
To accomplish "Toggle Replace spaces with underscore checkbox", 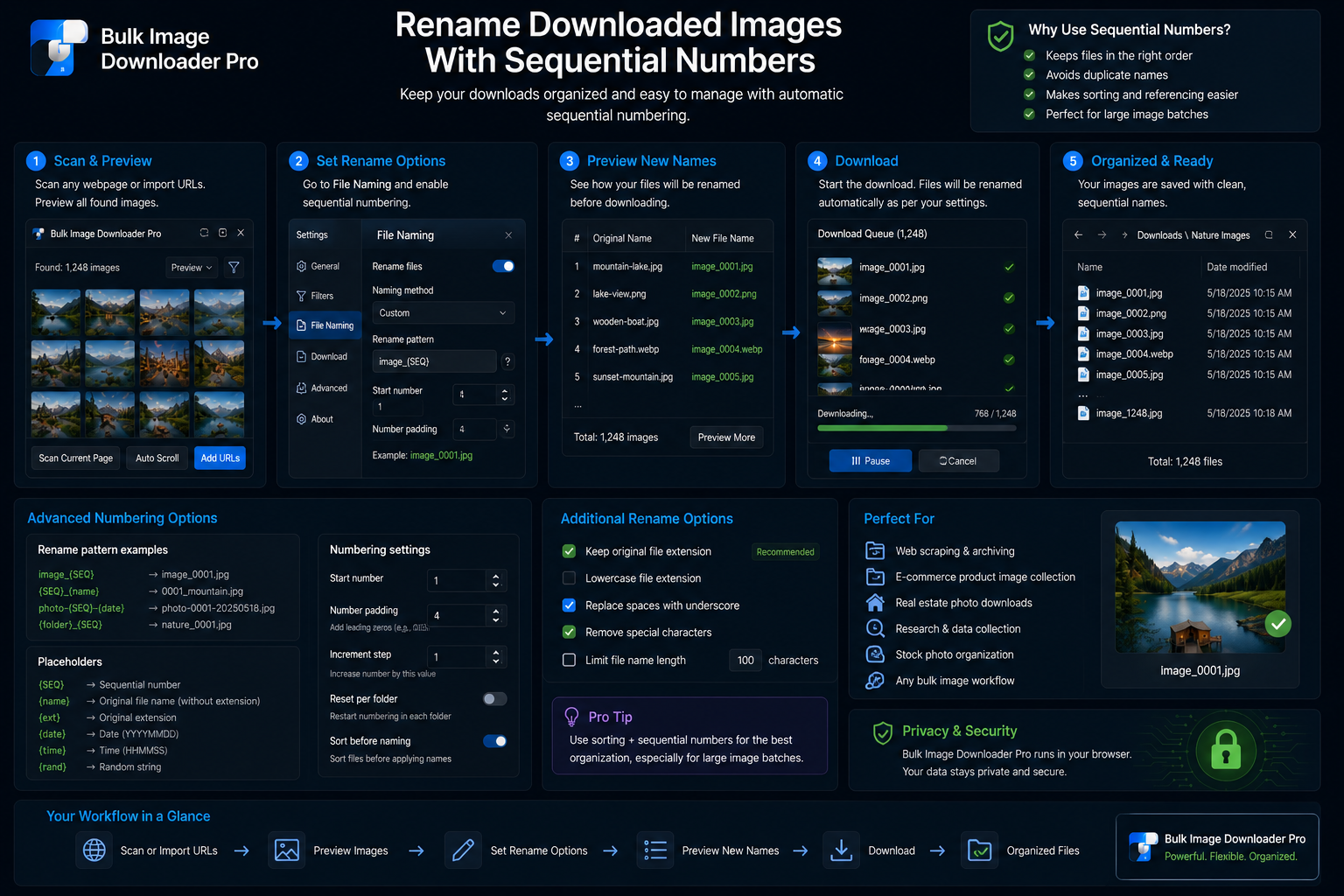I will [x=569, y=605].
